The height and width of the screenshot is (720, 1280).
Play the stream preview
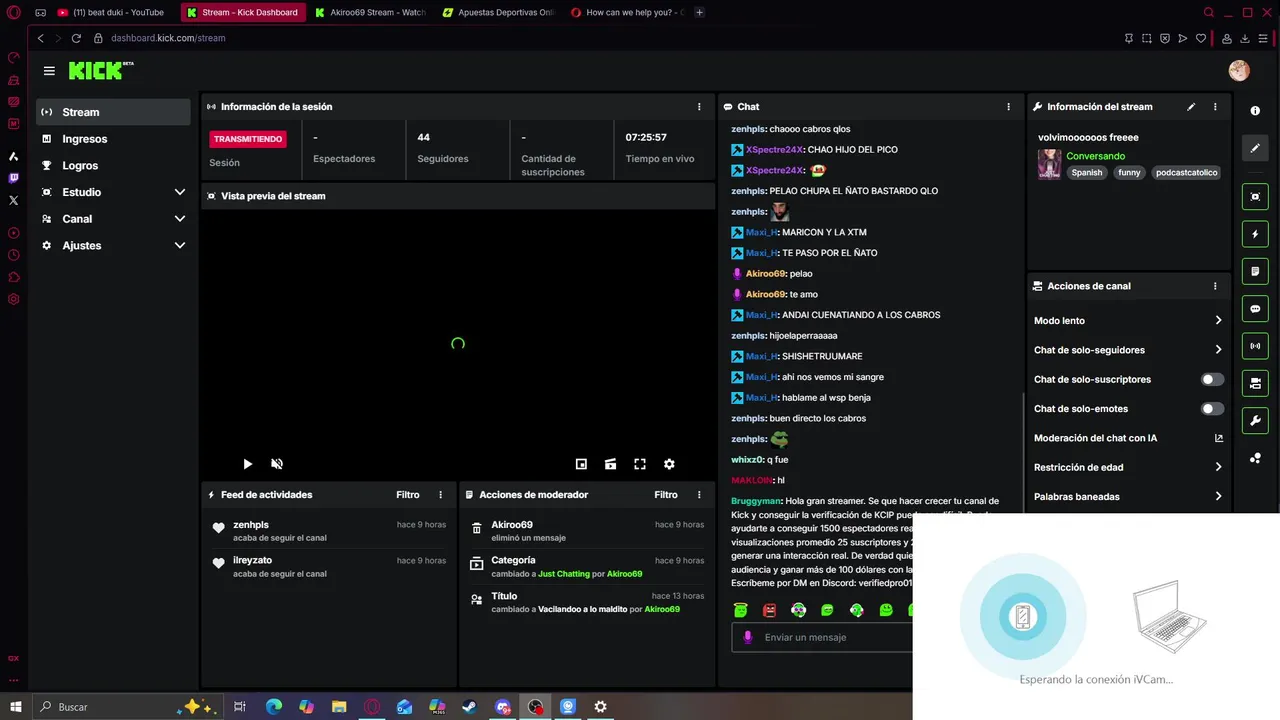point(247,464)
